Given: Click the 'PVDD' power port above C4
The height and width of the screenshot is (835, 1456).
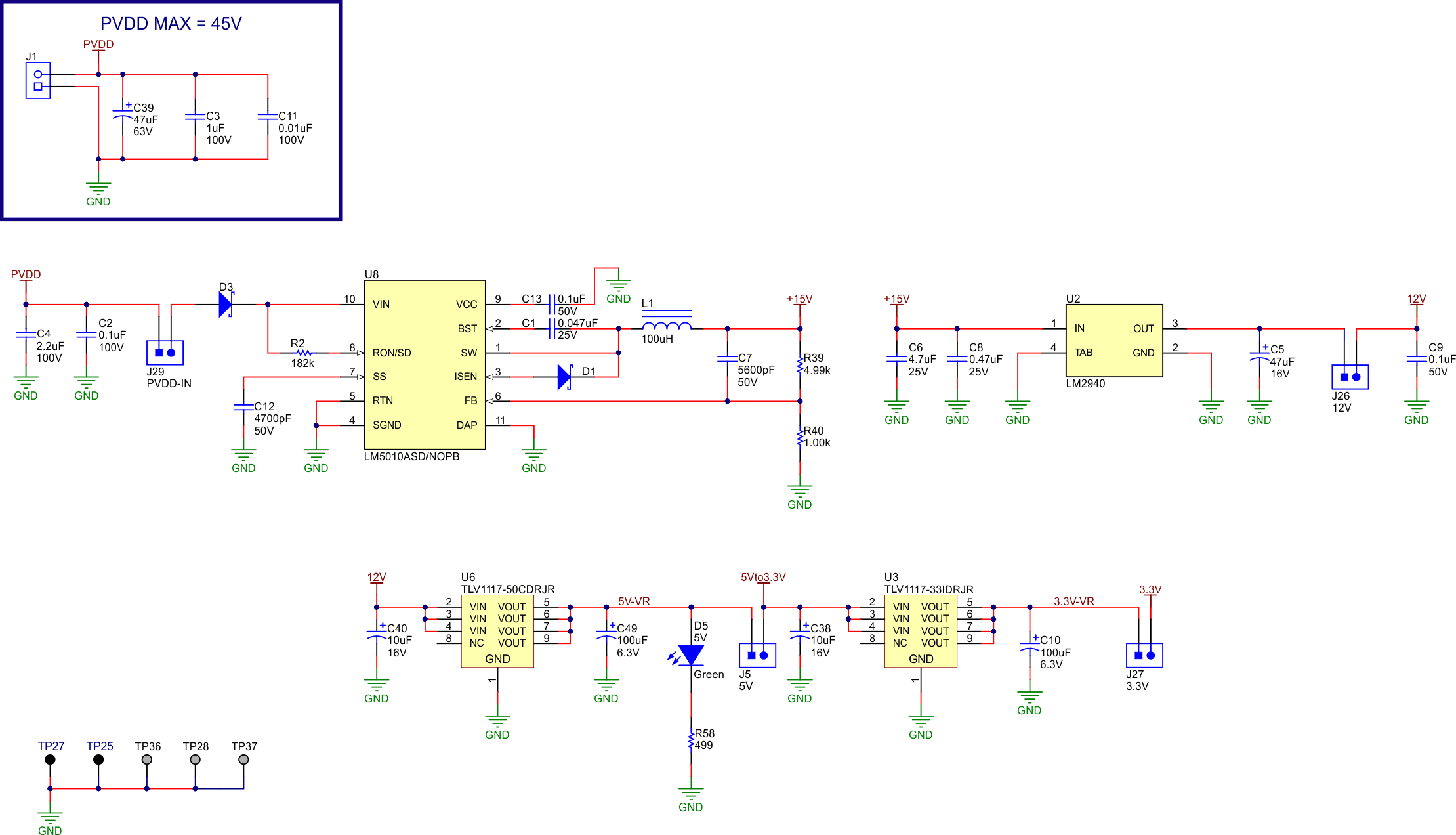Looking at the screenshot, I should click(26, 274).
